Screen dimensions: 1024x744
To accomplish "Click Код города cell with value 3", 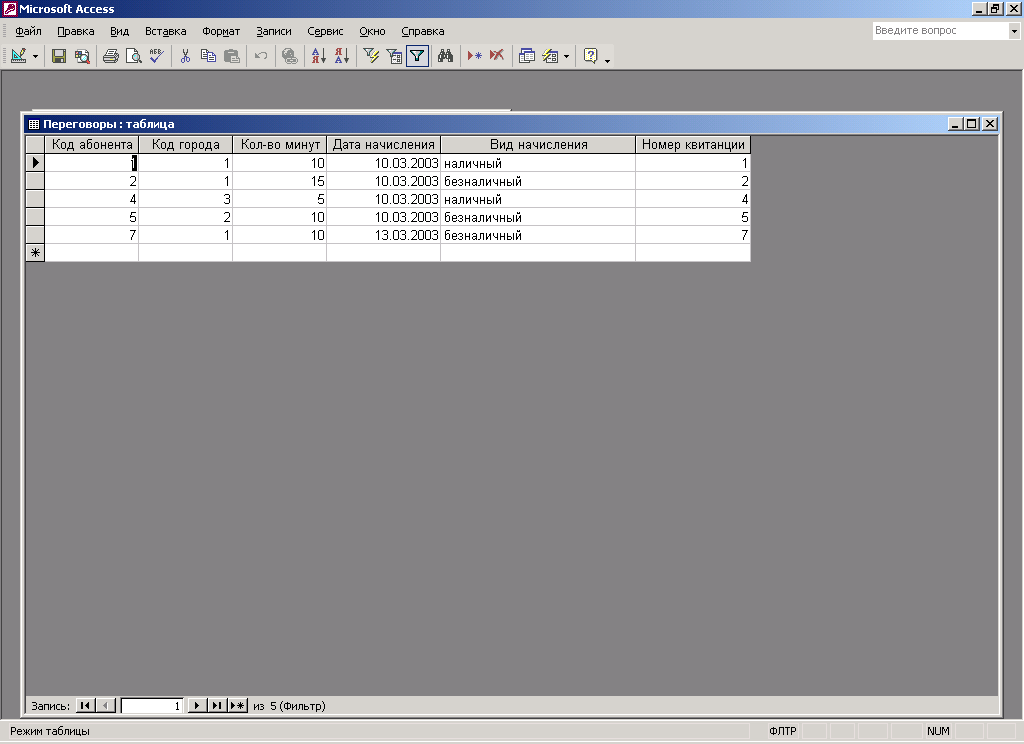I will coord(185,199).
